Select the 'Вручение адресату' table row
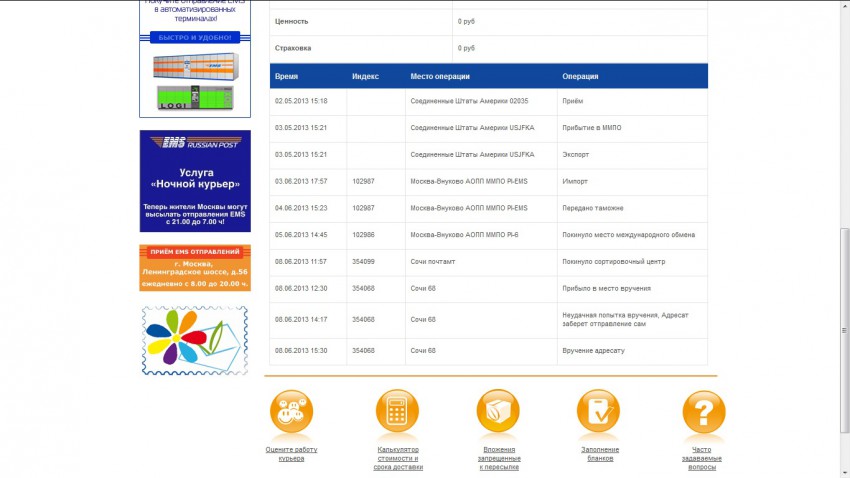This screenshot has width=850, height=478. [x=488, y=351]
